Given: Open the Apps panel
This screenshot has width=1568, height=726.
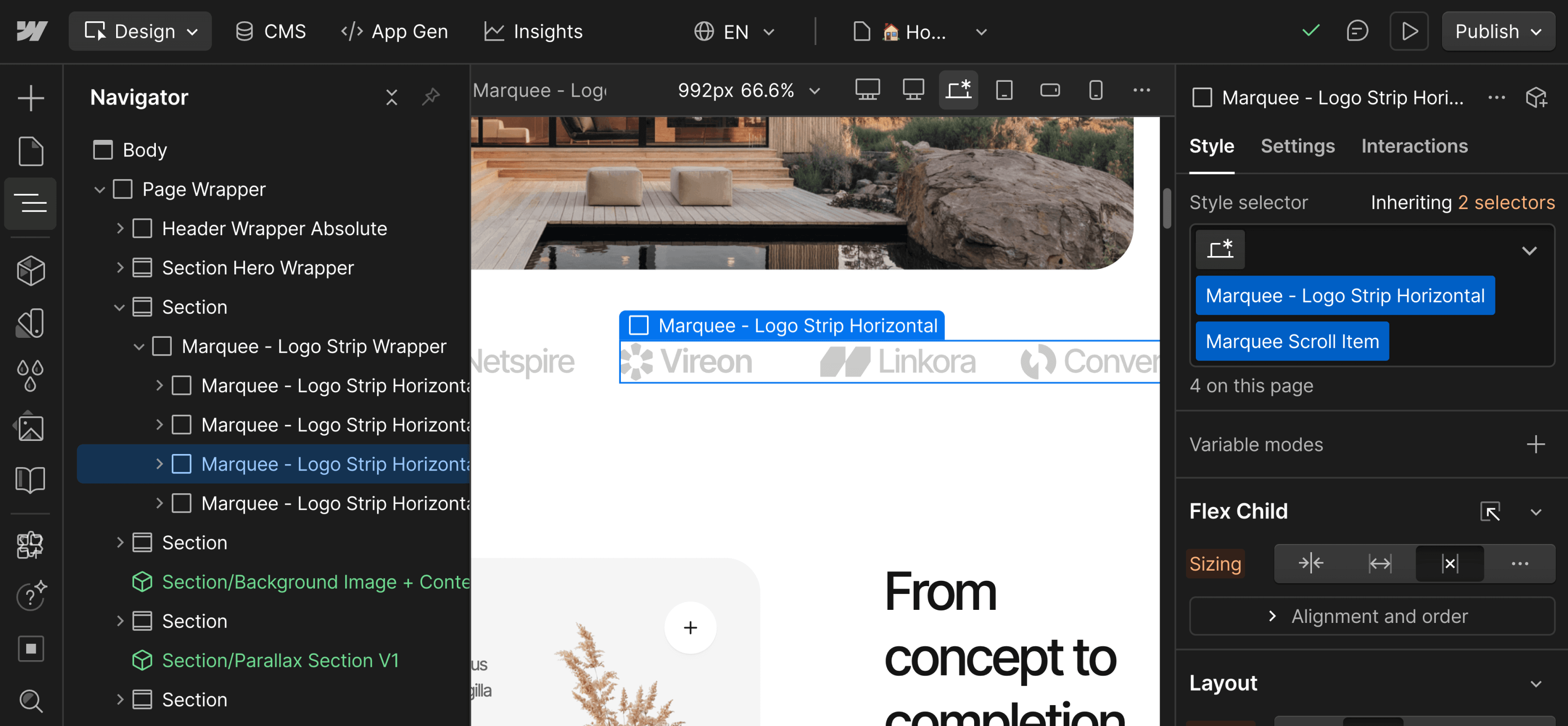Looking at the screenshot, I should pyautogui.click(x=30, y=544).
